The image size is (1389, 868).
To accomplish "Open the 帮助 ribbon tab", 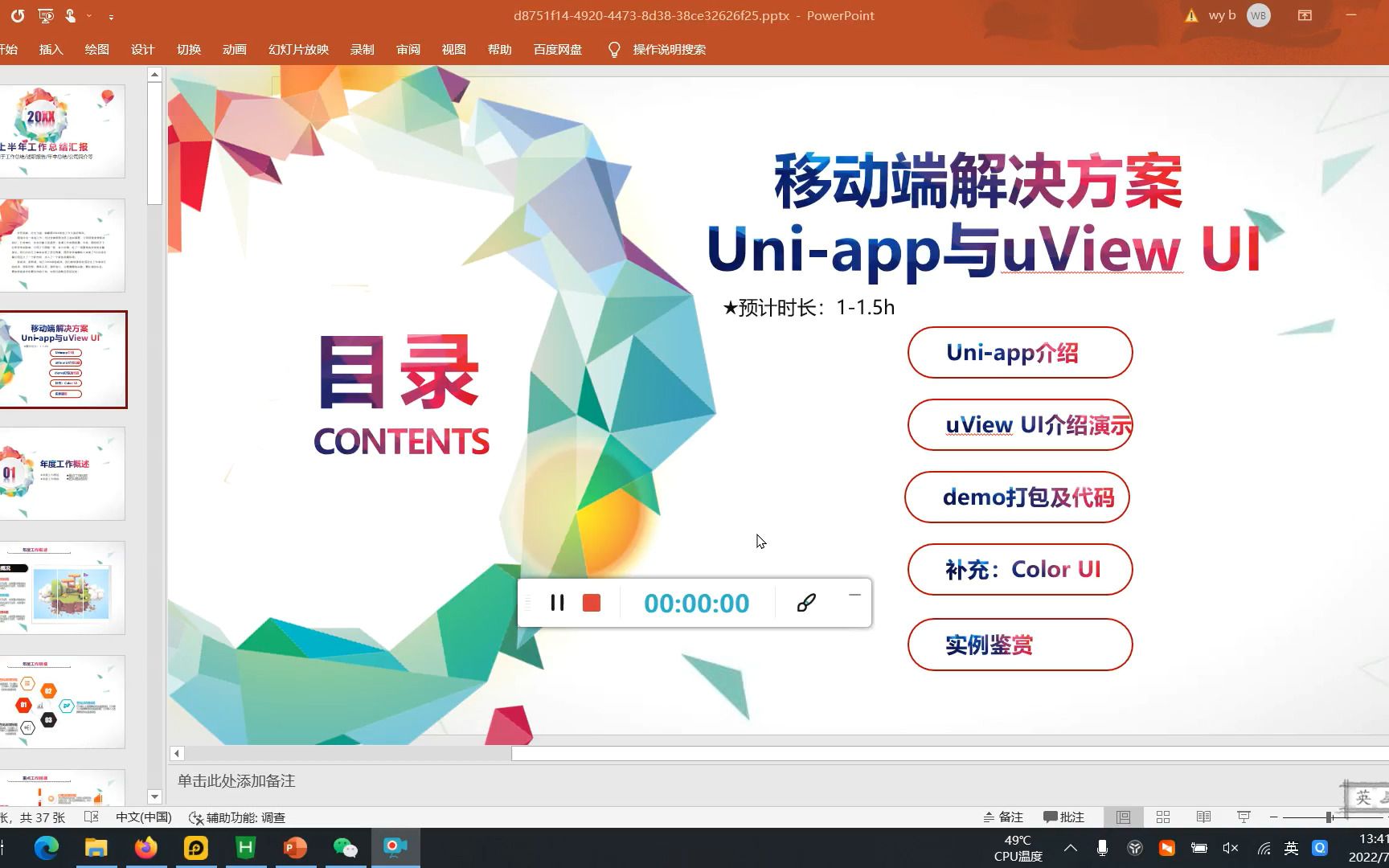I will tap(499, 50).
